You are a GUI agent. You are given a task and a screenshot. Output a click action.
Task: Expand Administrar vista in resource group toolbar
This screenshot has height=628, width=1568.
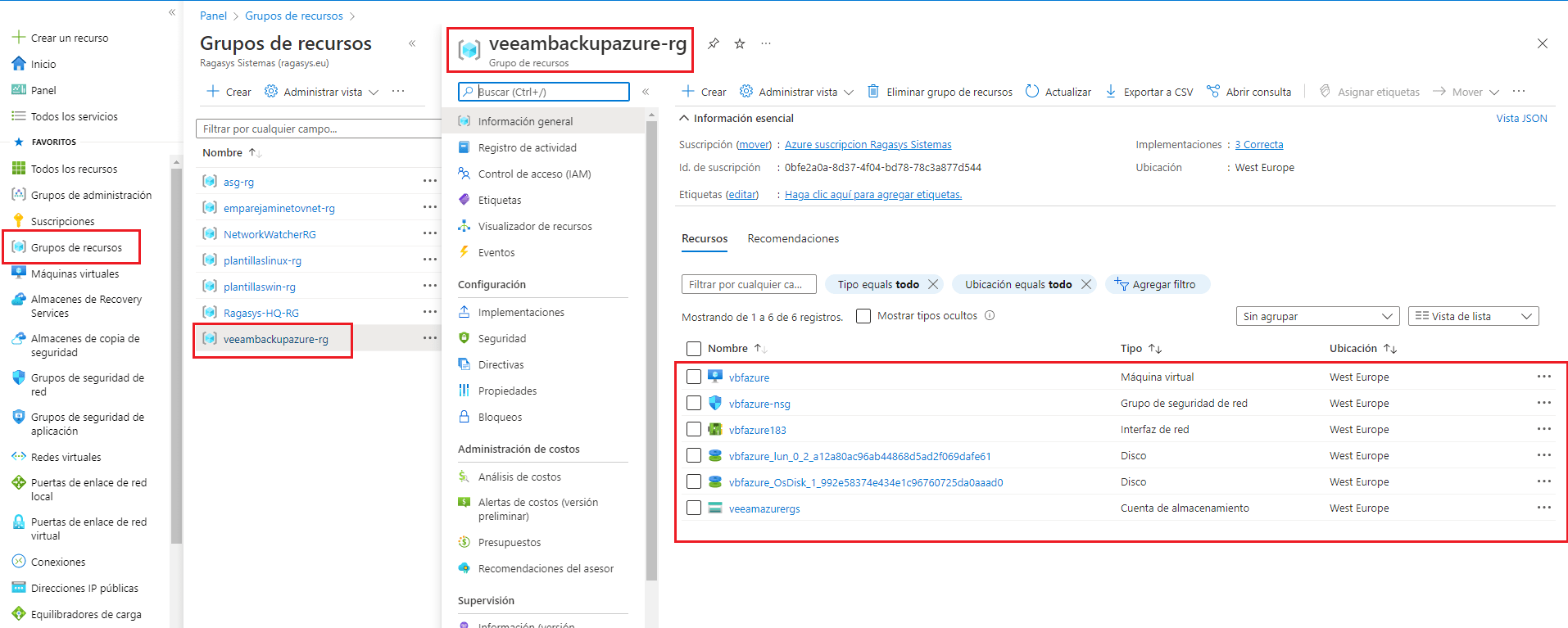tap(796, 92)
